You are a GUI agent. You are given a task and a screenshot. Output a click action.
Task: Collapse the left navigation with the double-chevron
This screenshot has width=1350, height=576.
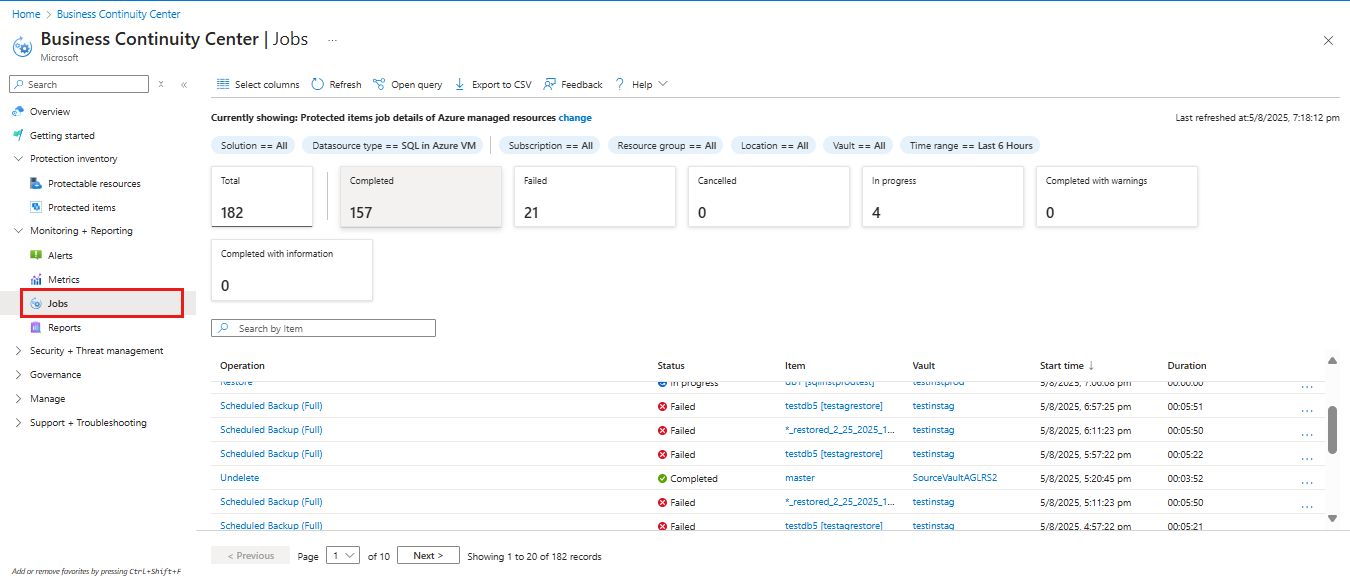[x=184, y=84]
